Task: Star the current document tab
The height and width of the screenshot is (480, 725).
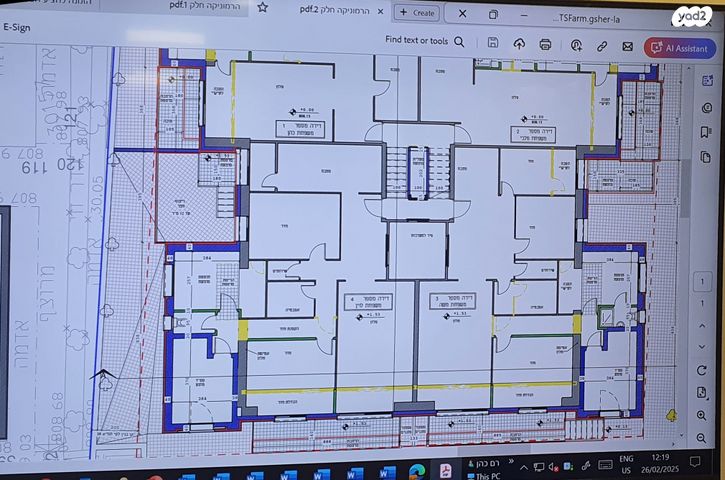Action: coord(262,8)
